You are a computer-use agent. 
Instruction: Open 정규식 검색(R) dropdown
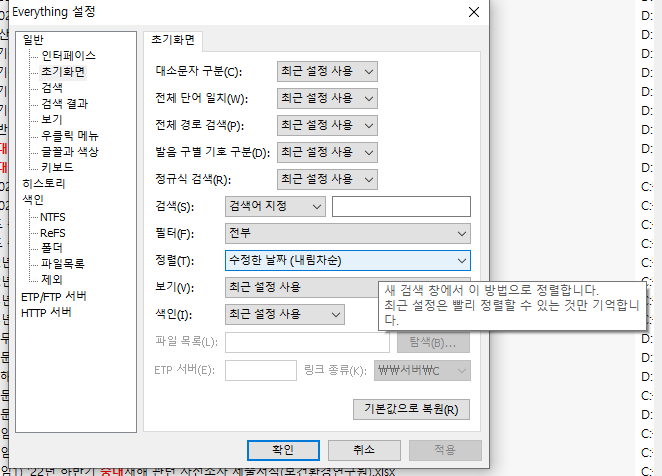327,180
